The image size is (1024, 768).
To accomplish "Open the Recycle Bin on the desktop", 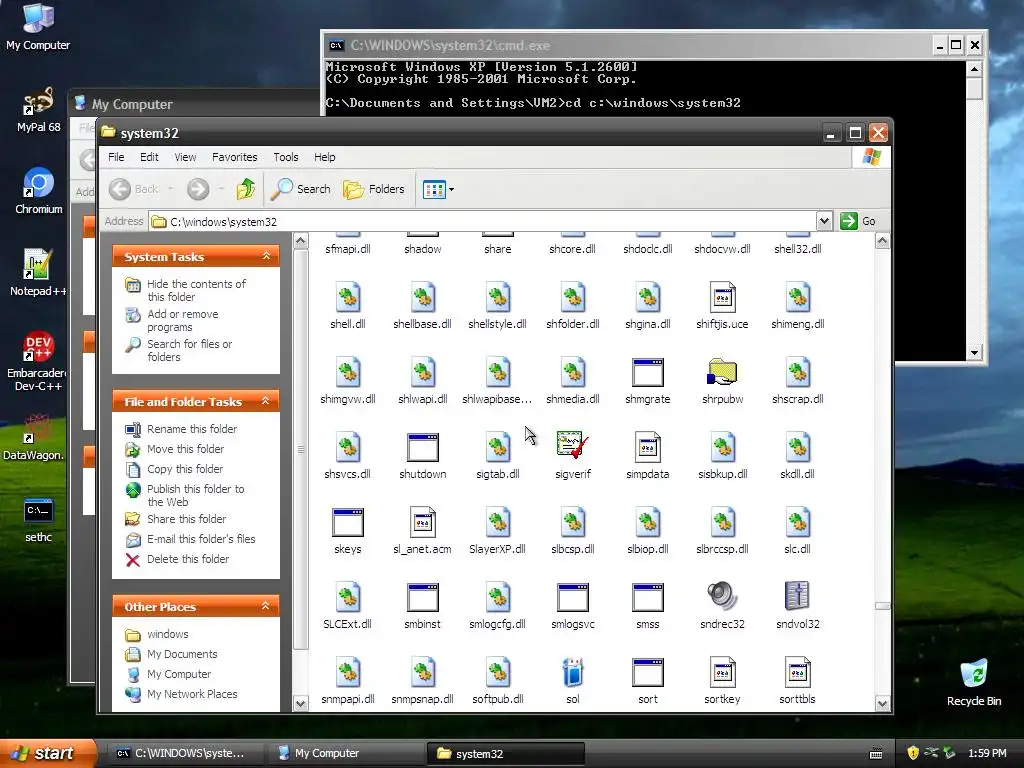I will coord(974,682).
